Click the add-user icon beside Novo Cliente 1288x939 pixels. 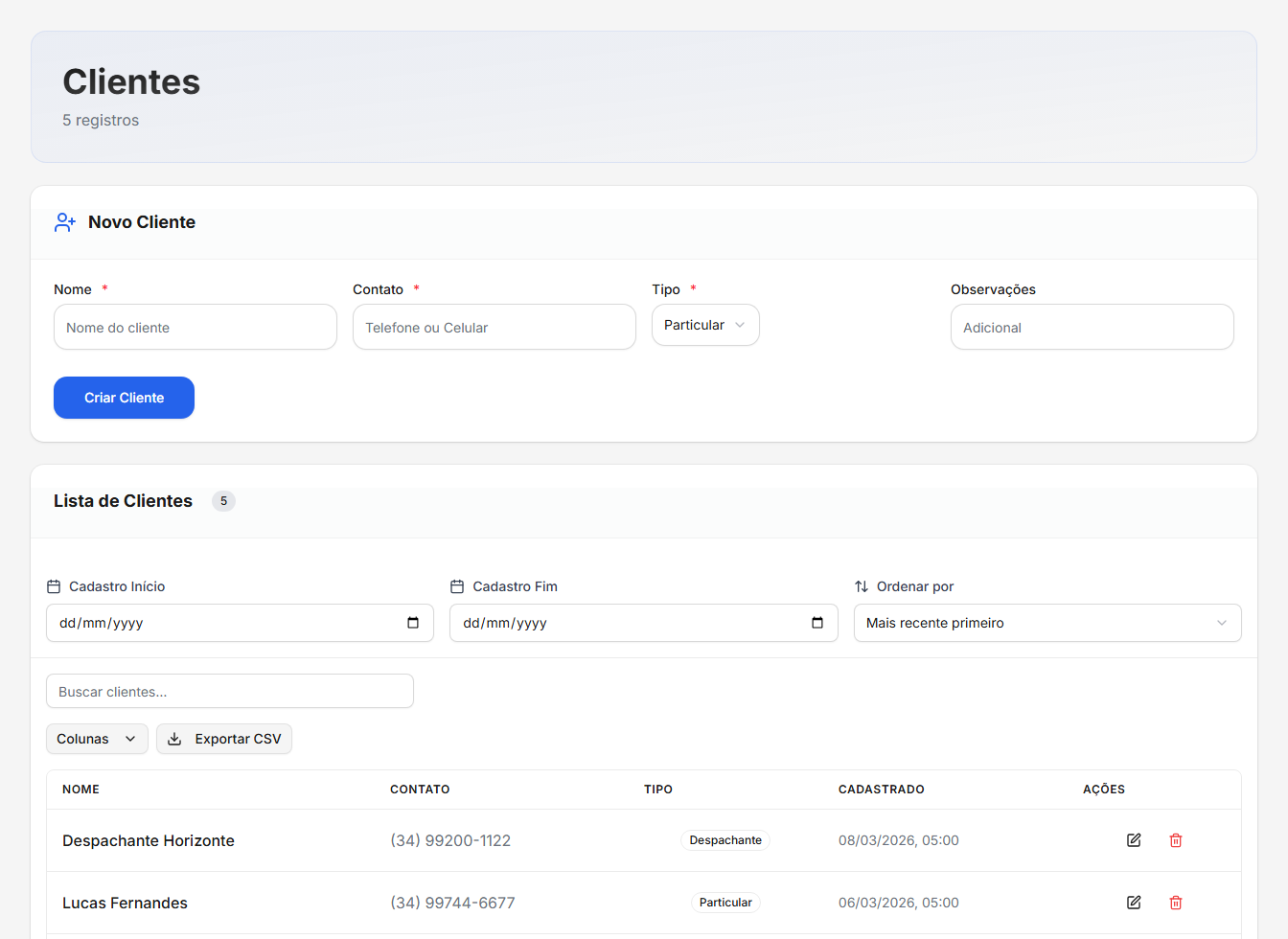[x=65, y=222]
